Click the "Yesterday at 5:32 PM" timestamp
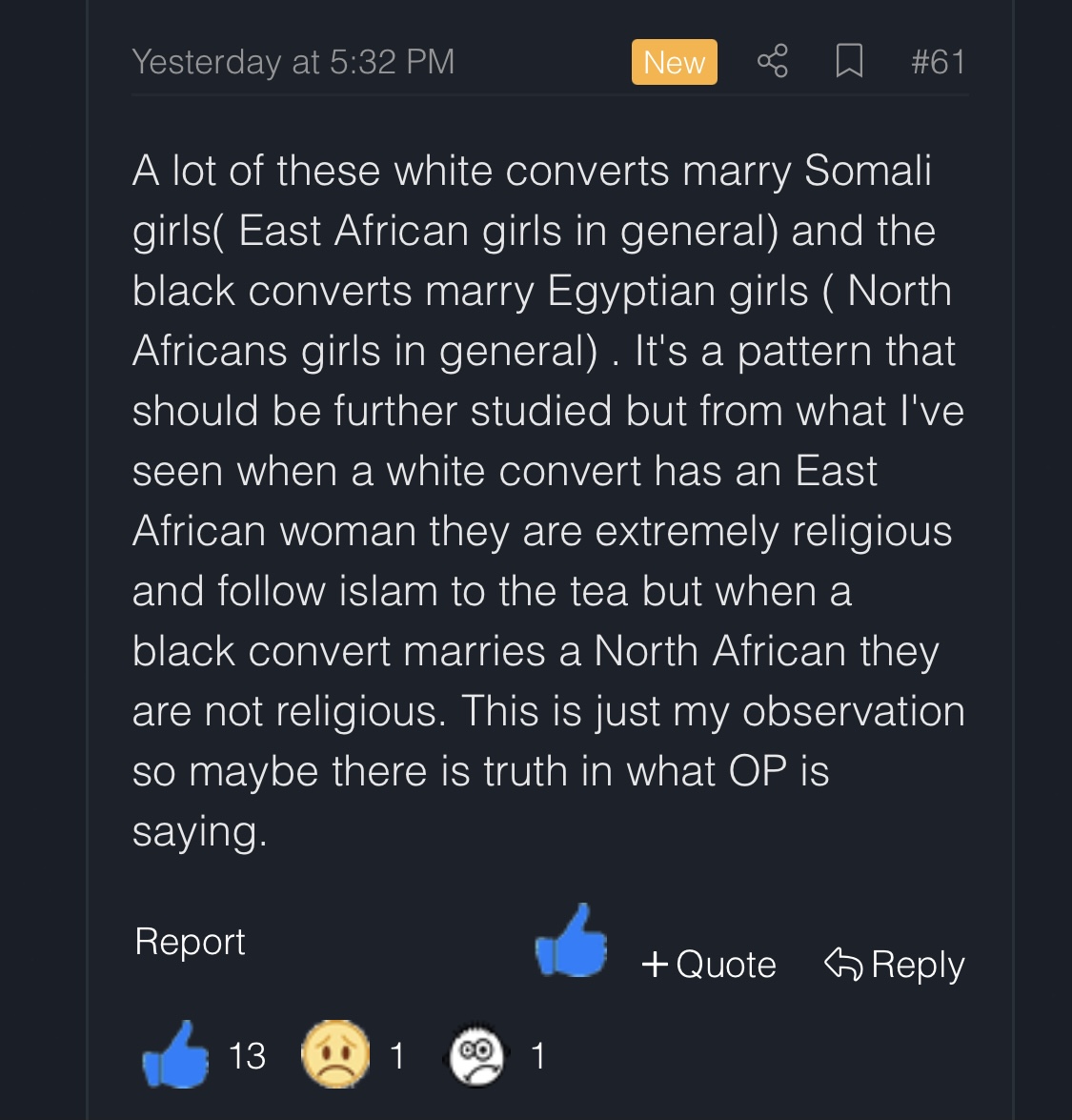The image size is (1072, 1120). (x=293, y=62)
